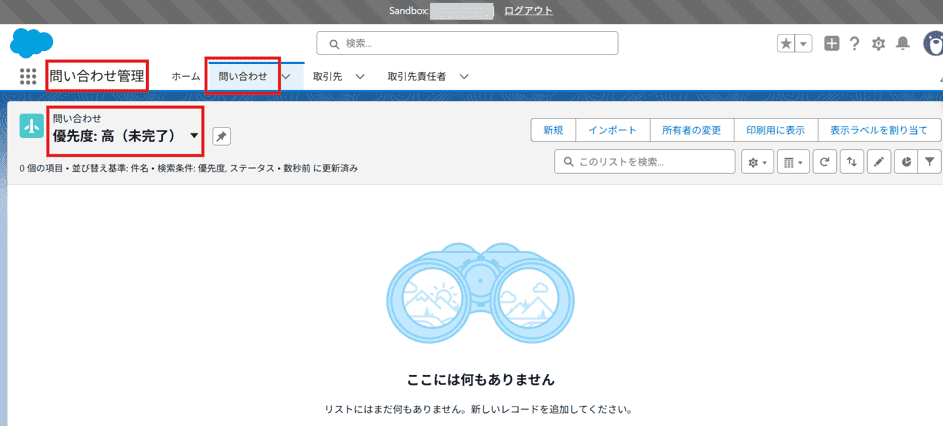
Task: Click the 印刷用に表示 button
Action: click(775, 130)
